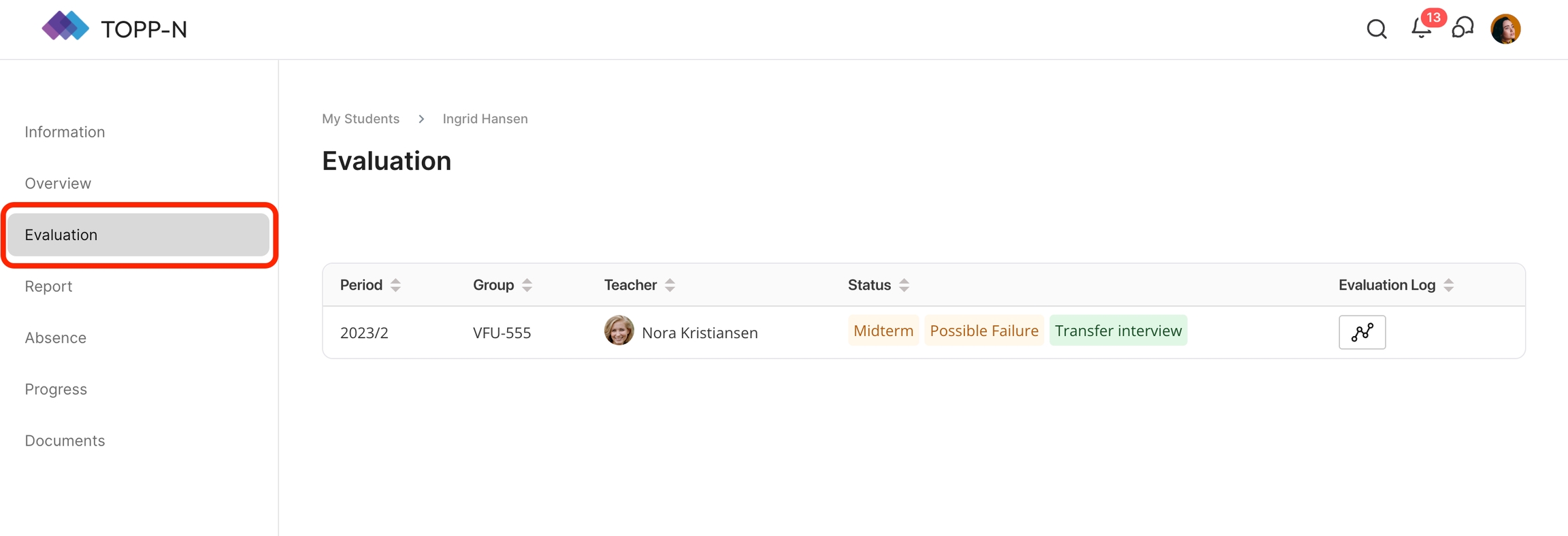Screen dimensions: 1568x536
Task: Click the search magnifier icon
Action: coord(1376,29)
